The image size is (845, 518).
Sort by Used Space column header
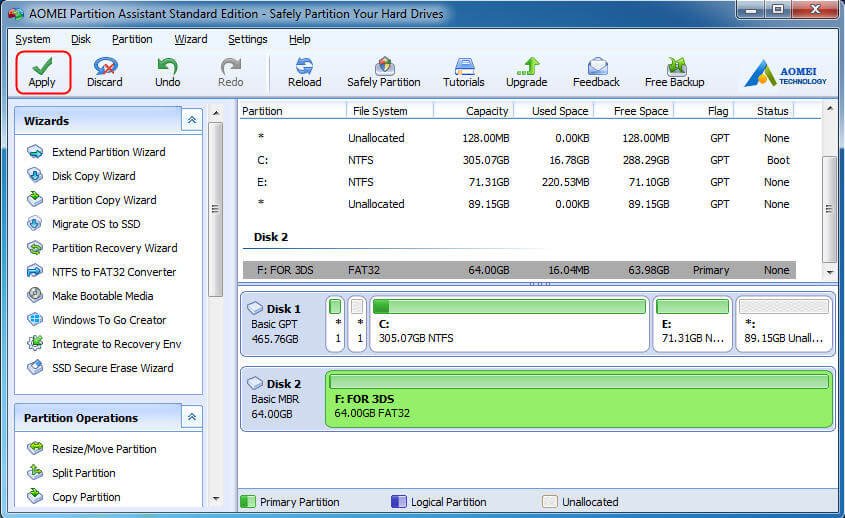point(553,111)
